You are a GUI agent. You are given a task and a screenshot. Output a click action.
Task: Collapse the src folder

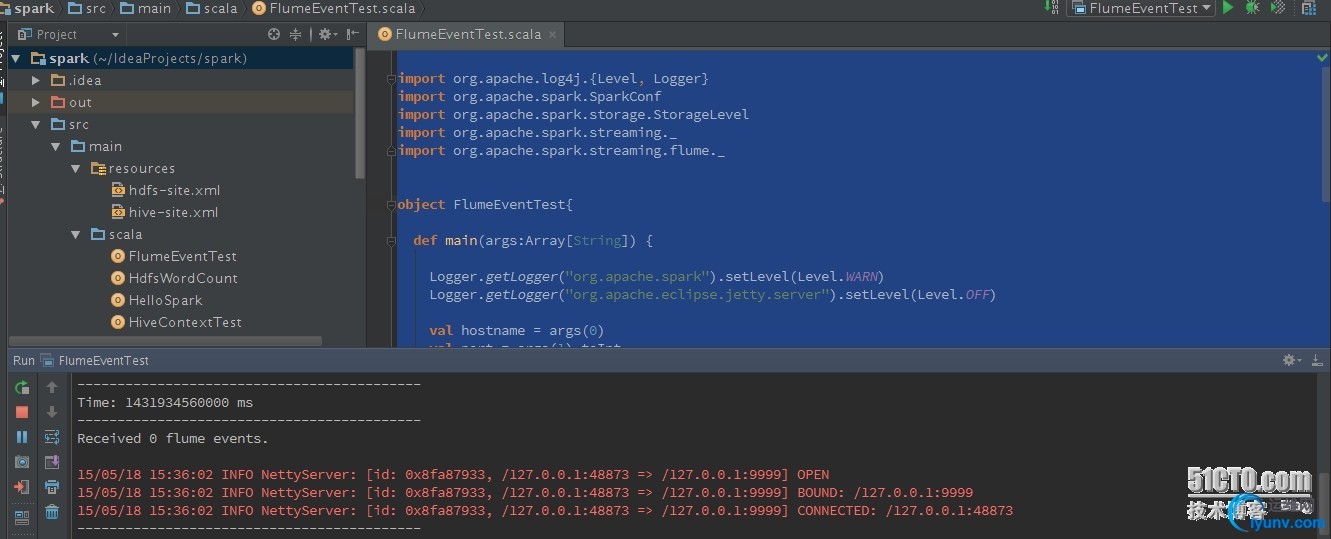tap(36, 124)
